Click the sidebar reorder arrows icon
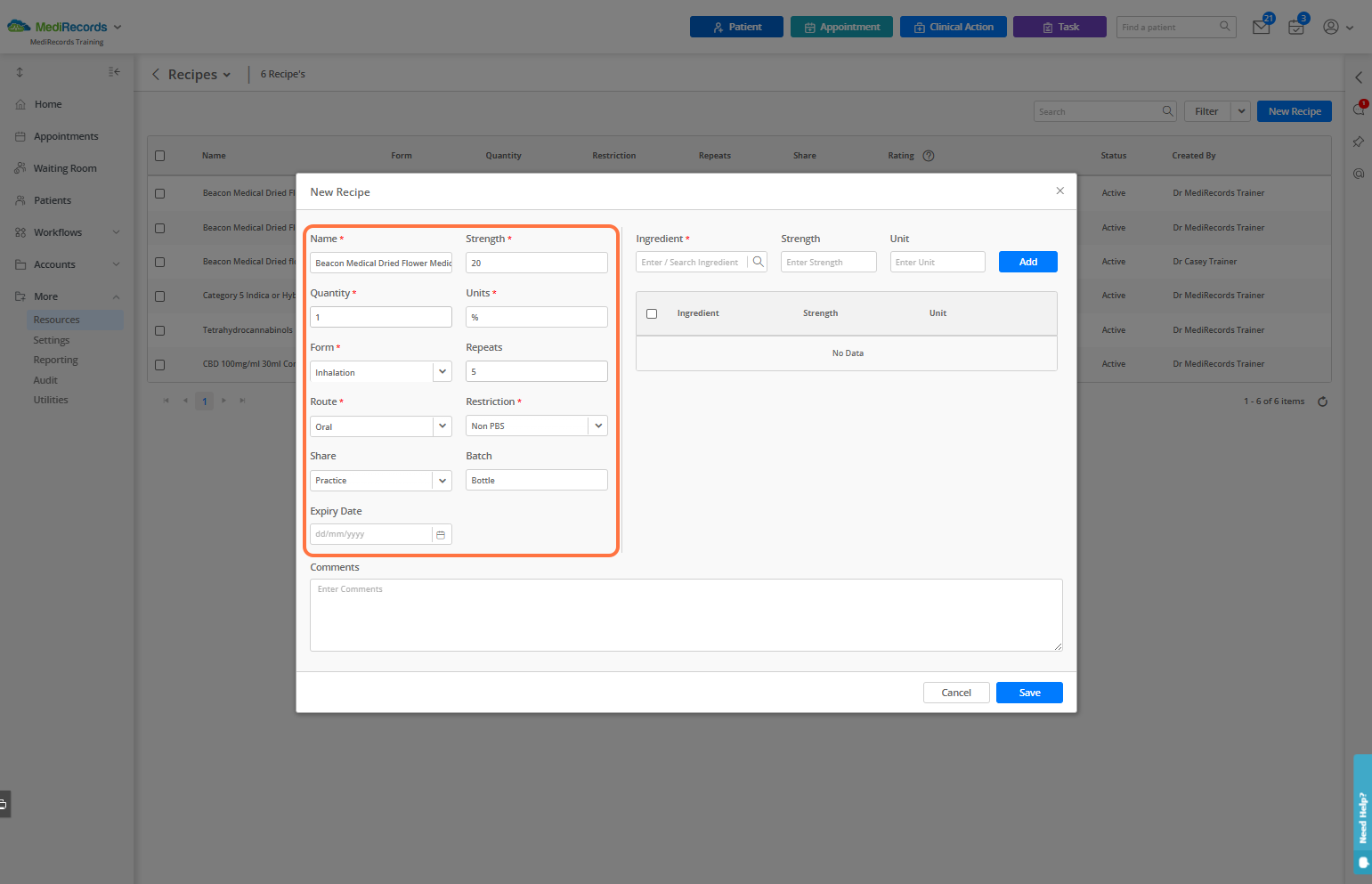Screen dimensions: 1372x884 pyautogui.click(x=20, y=72)
